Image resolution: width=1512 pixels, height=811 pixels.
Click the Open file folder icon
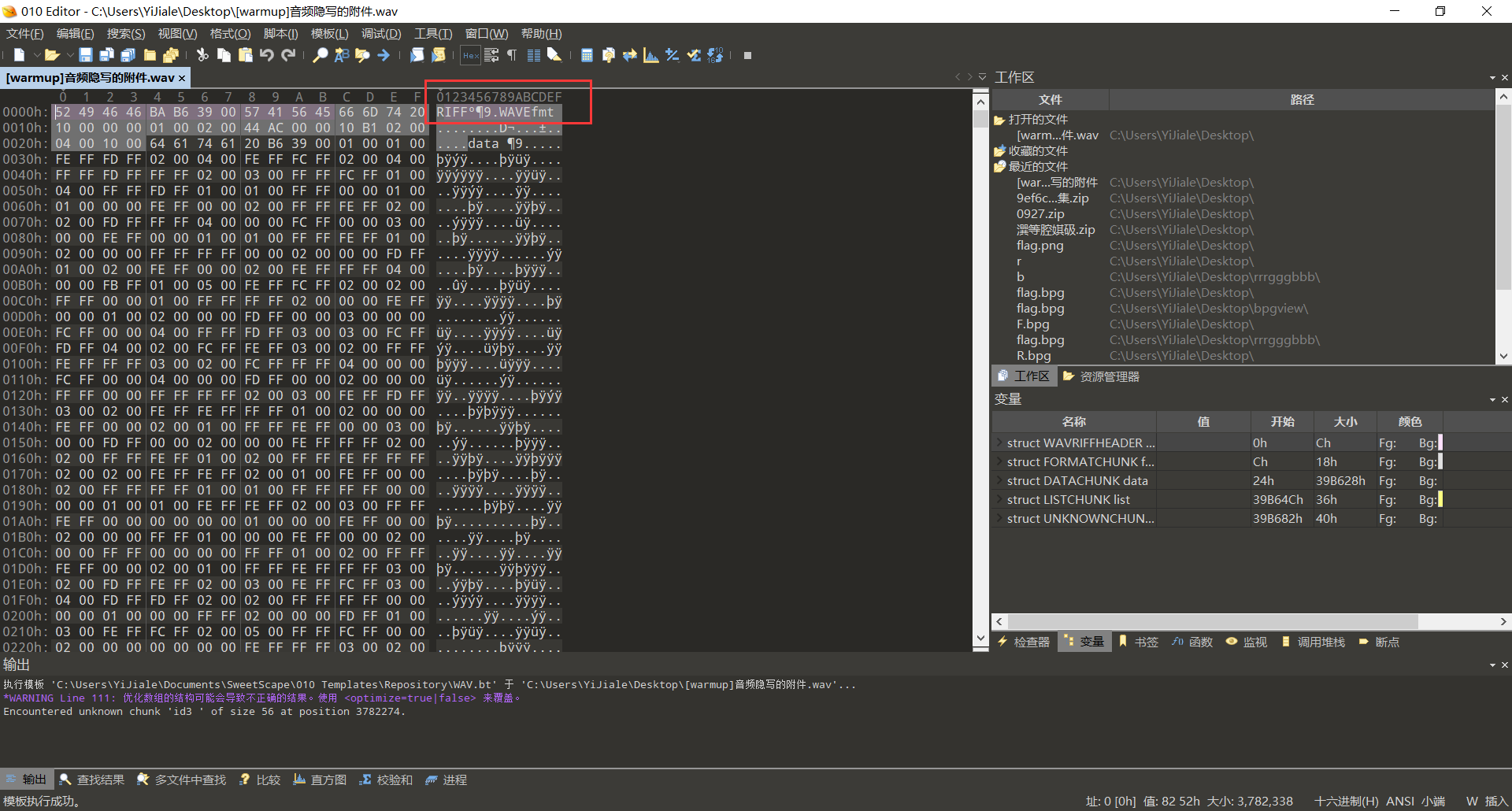click(52, 55)
